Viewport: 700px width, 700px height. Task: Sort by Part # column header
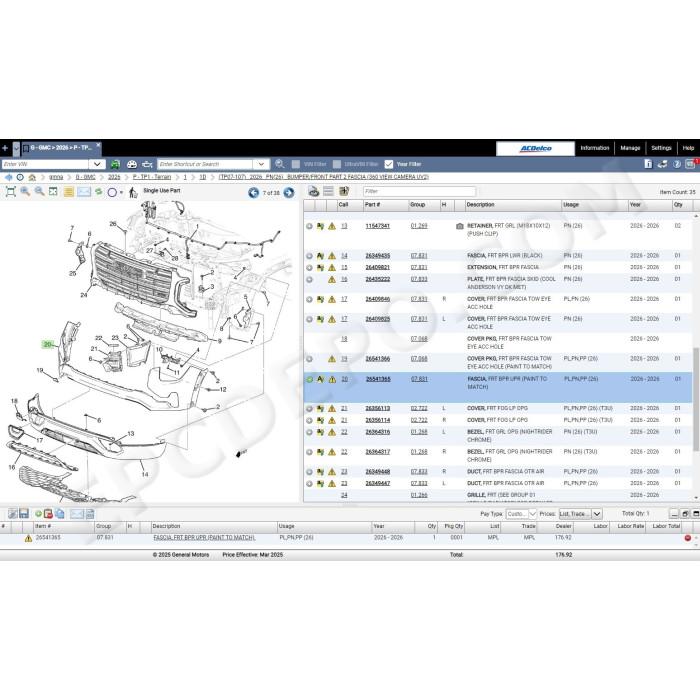point(385,205)
